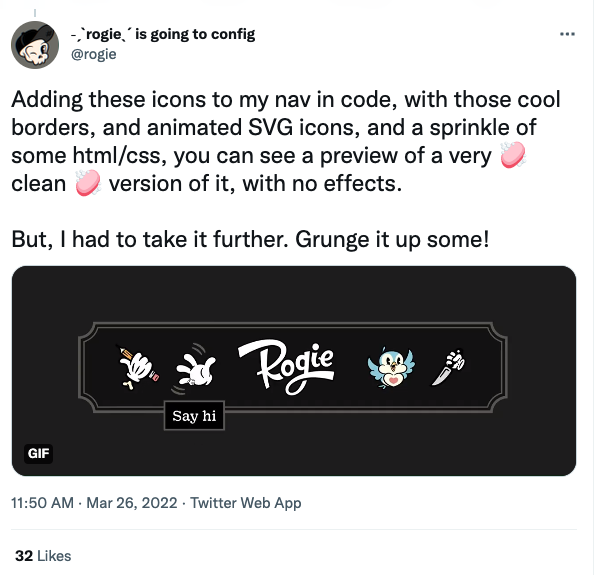Open the three-dot more options menu
The height and width of the screenshot is (575, 594).
point(567,34)
